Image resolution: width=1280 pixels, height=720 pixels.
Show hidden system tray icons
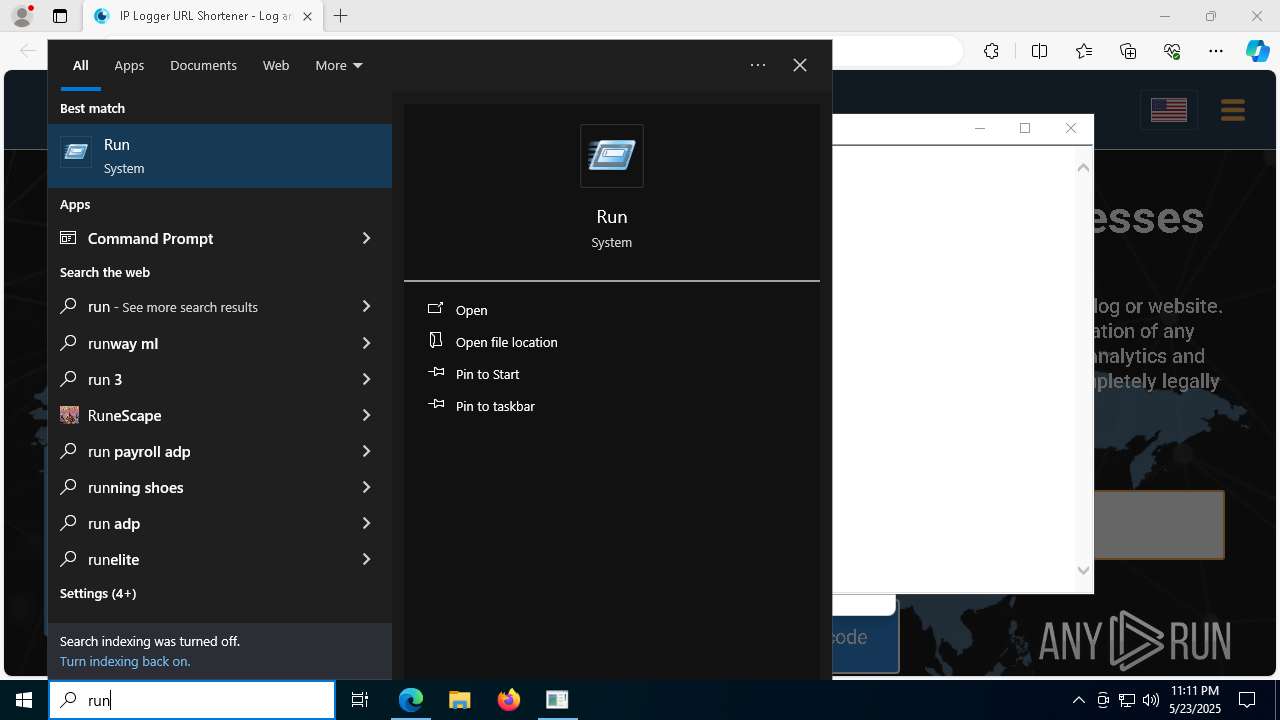(x=1078, y=700)
